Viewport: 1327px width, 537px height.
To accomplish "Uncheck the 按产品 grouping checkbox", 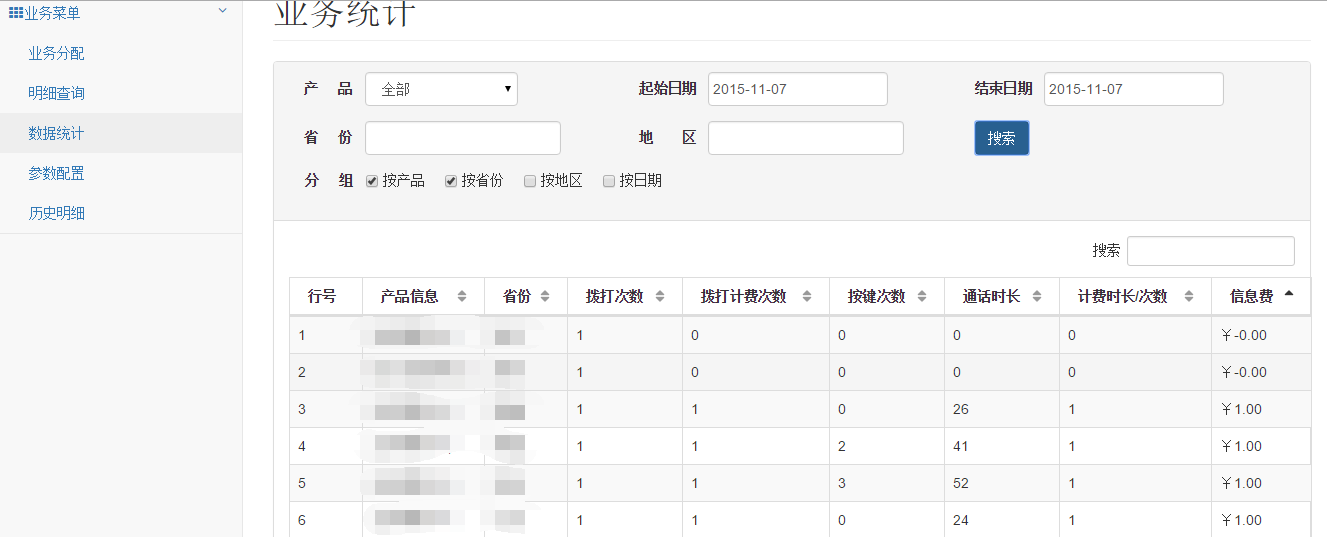I will tap(372, 181).
